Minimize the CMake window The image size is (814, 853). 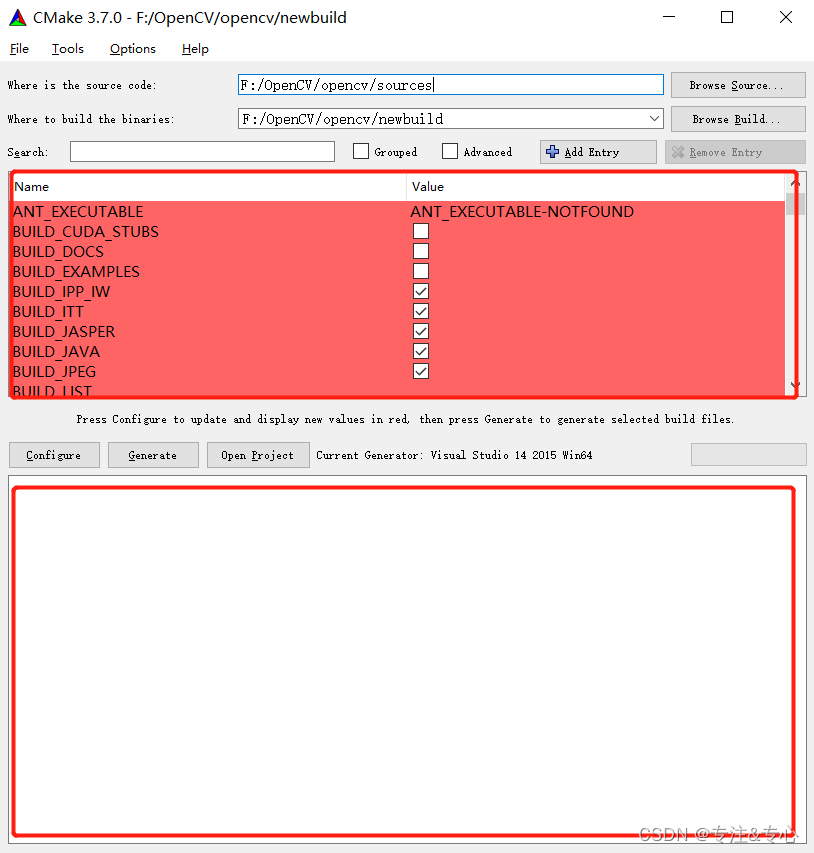669,17
